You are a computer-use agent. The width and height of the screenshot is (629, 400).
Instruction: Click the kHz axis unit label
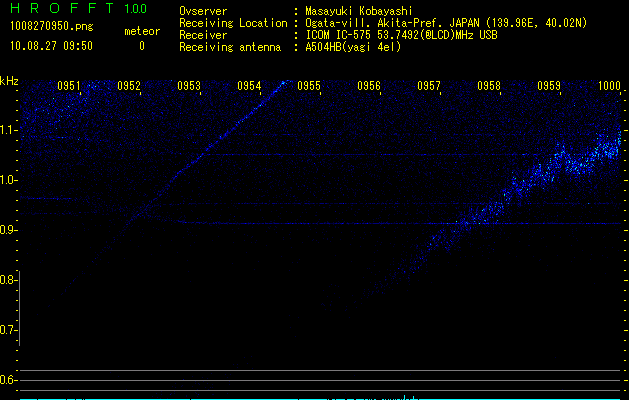tap(9, 81)
